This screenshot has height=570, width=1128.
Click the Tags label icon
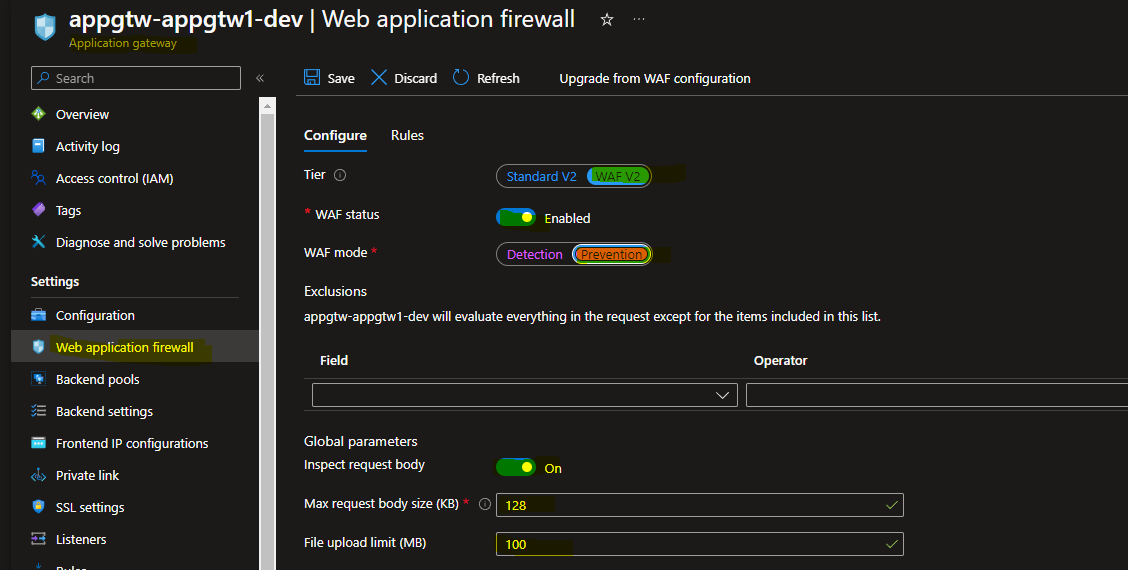point(39,209)
